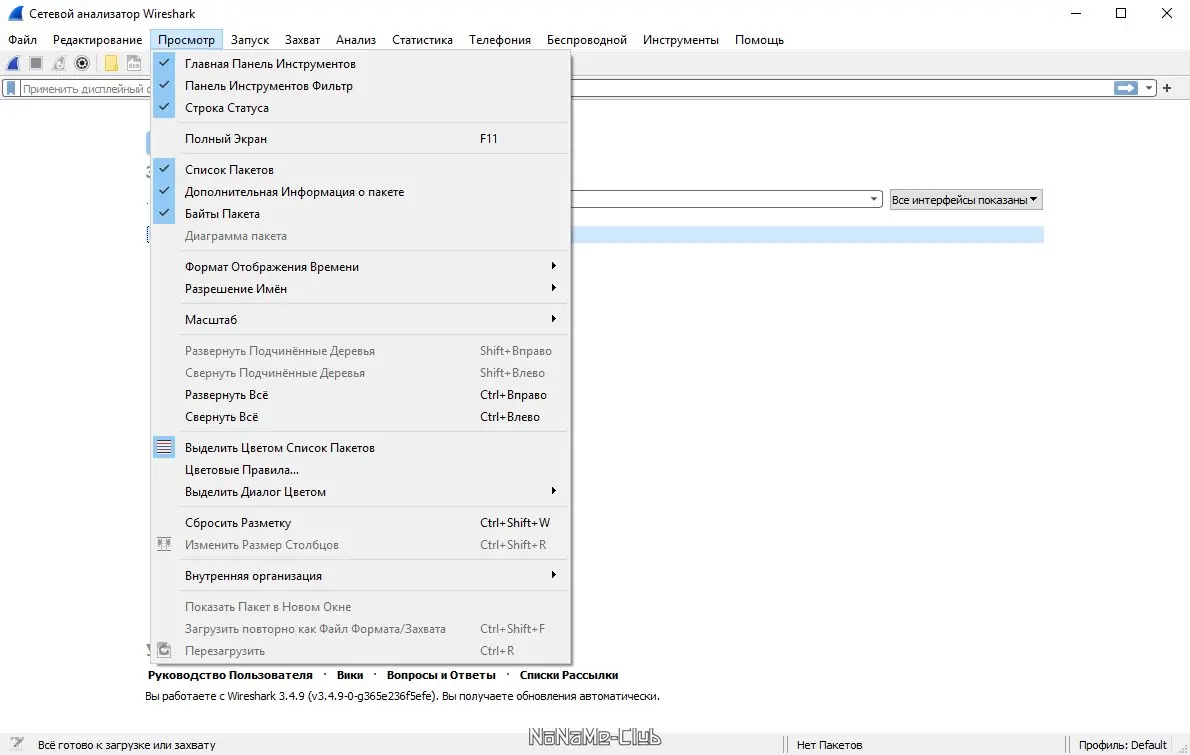Open Вопросы и Ответы link
This screenshot has width=1190, height=755.
click(441, 675)
